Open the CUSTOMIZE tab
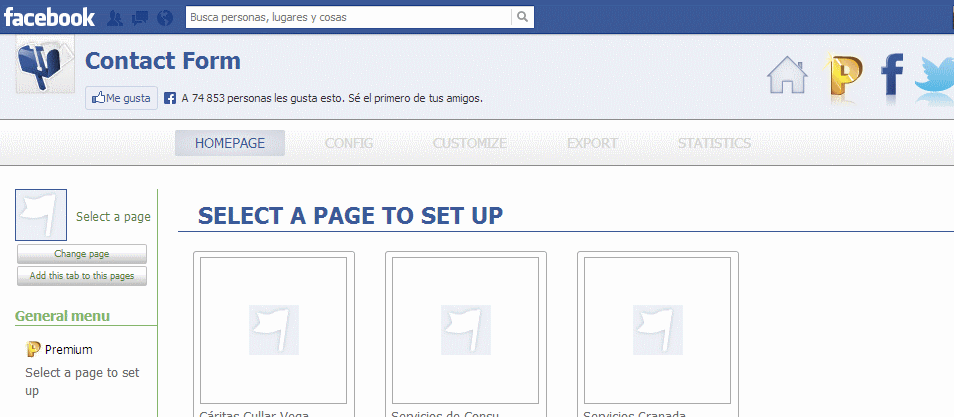The width and height of the screenshot is (954, 417). [x=470, y=143]
